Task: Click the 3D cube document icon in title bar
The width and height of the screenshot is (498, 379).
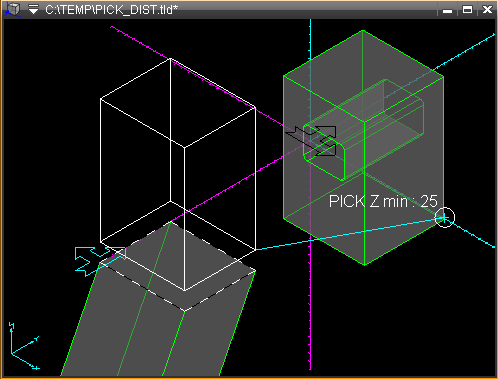Action: [13, 9]
